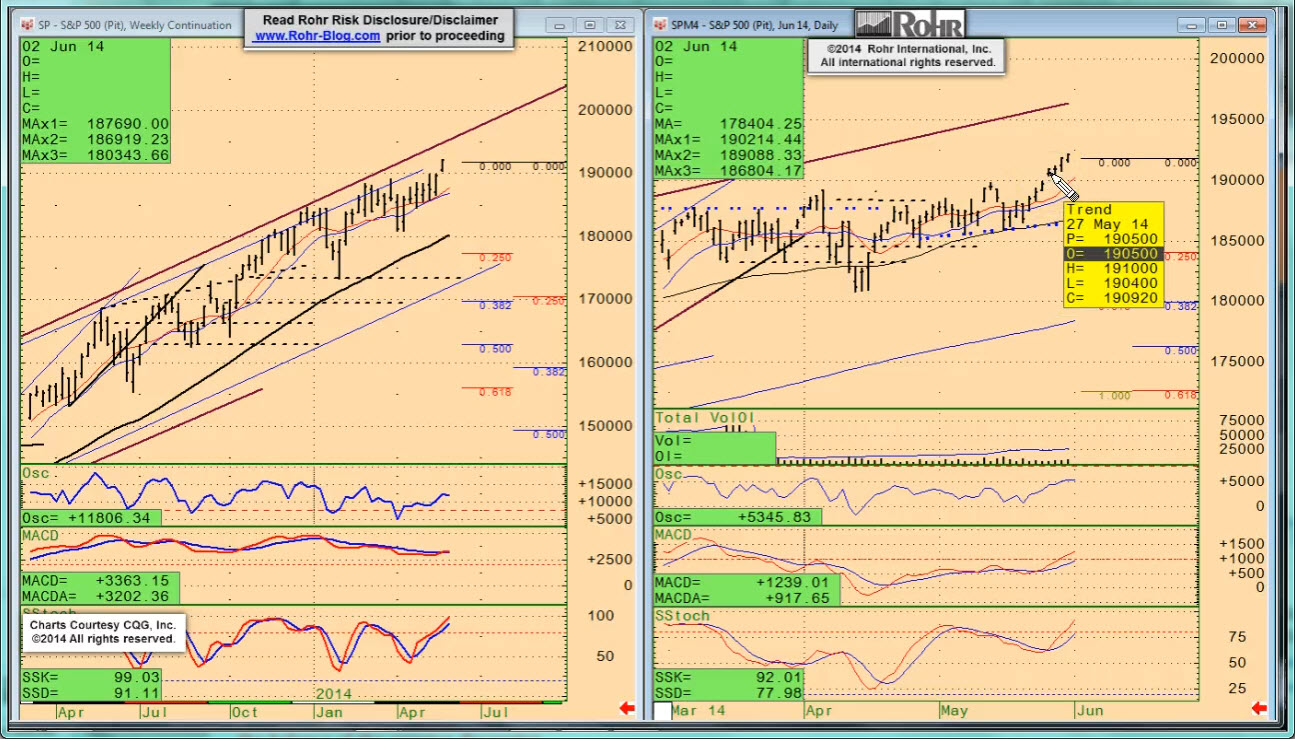Open the www.Rohr-Blog.com link
Viewport: 1295px width, 739px height.
tap(316, 36)
